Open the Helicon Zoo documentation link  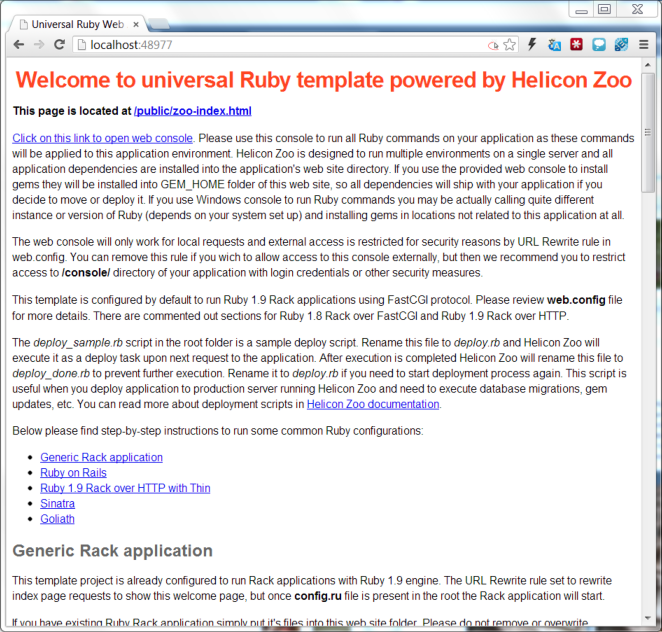(x=373, y=404)
